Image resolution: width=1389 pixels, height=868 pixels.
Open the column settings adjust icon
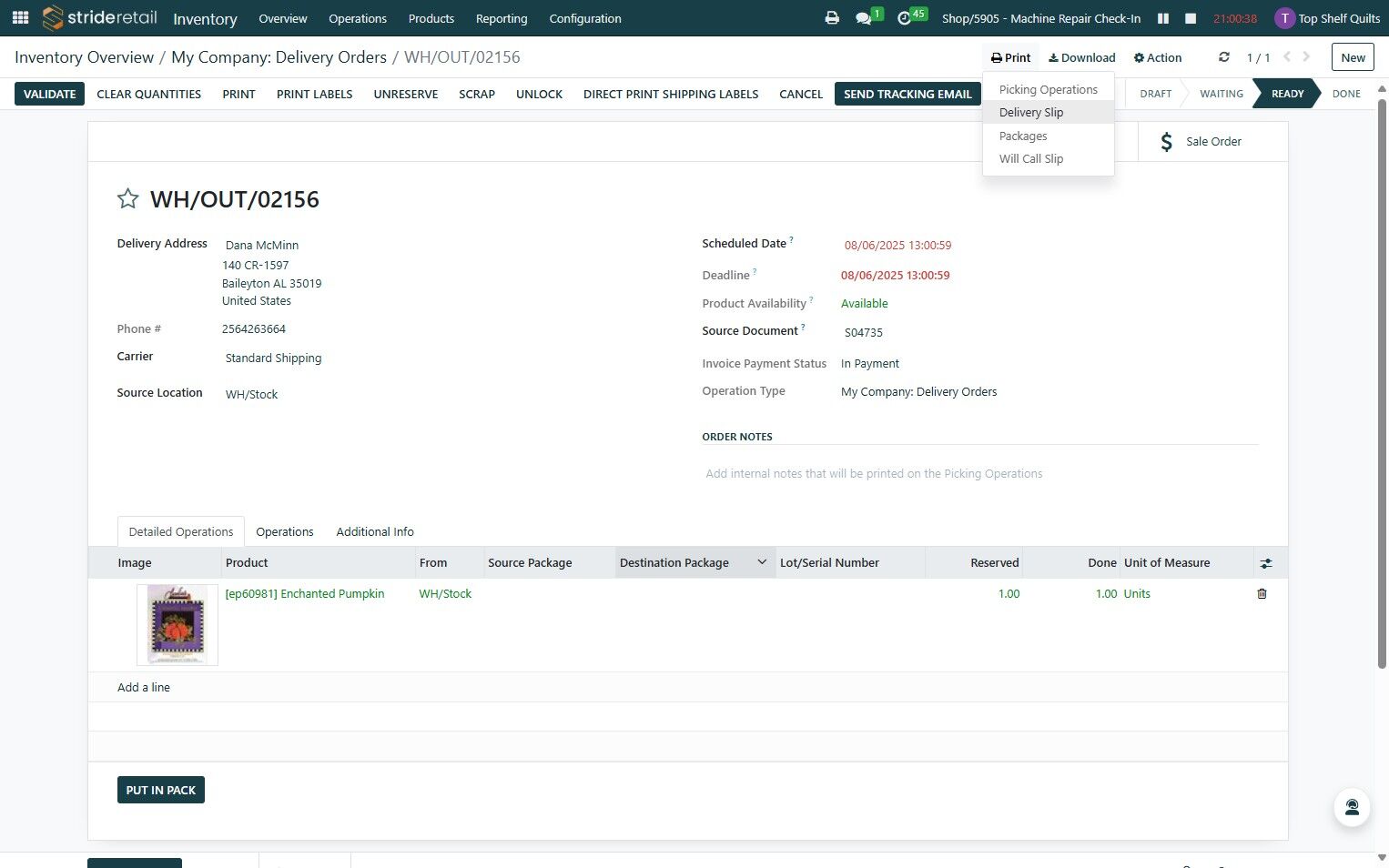pos(1266,563)
